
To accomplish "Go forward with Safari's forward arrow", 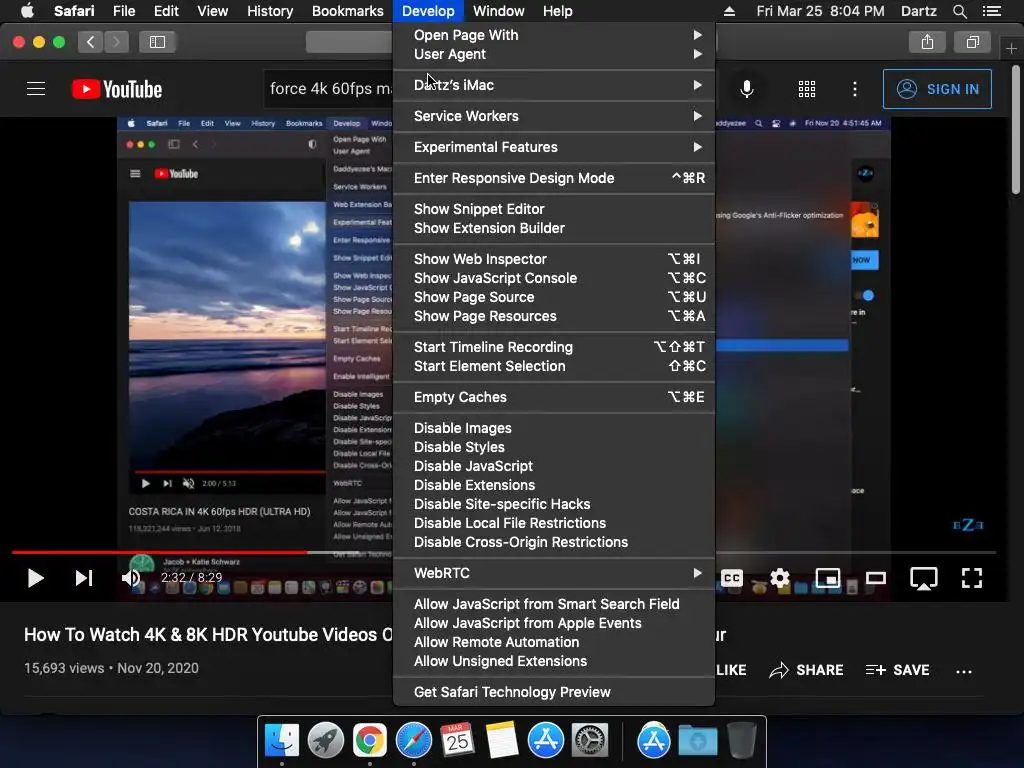I will pyautogui.click(x=116, y=42).
